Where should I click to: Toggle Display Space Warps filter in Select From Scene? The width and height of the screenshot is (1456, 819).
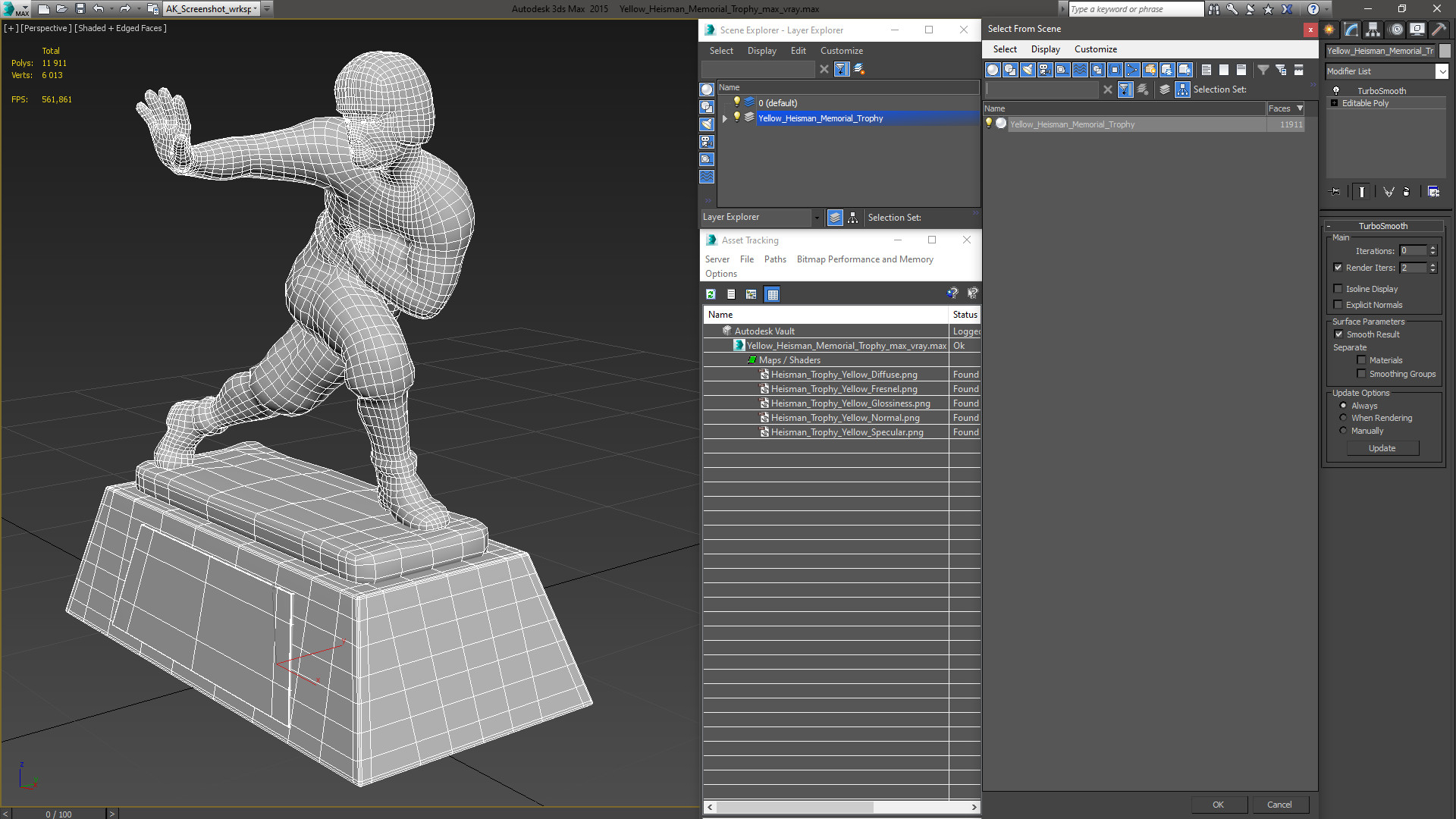click(x=1080, y=70)
